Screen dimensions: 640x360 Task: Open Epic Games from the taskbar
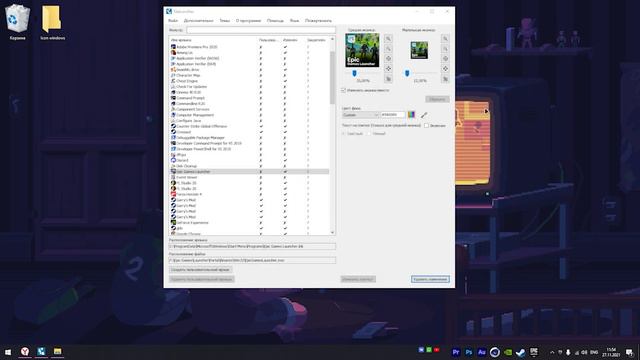coord(533,352)
